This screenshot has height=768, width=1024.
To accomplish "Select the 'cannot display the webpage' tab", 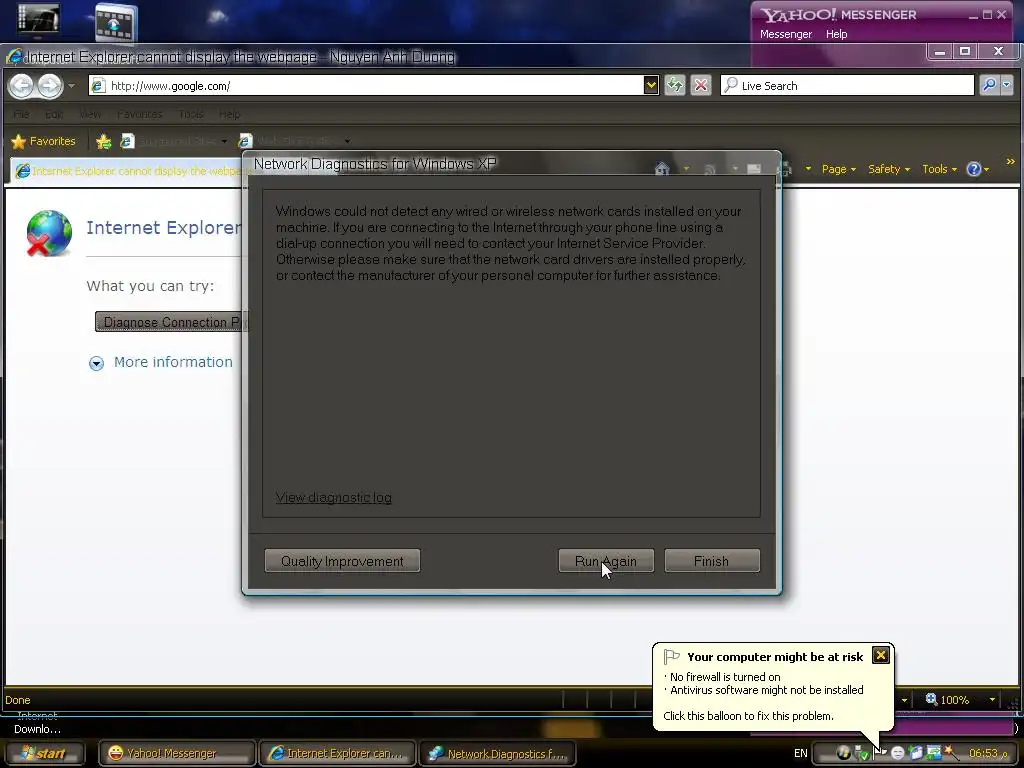I will click(127, 171).
